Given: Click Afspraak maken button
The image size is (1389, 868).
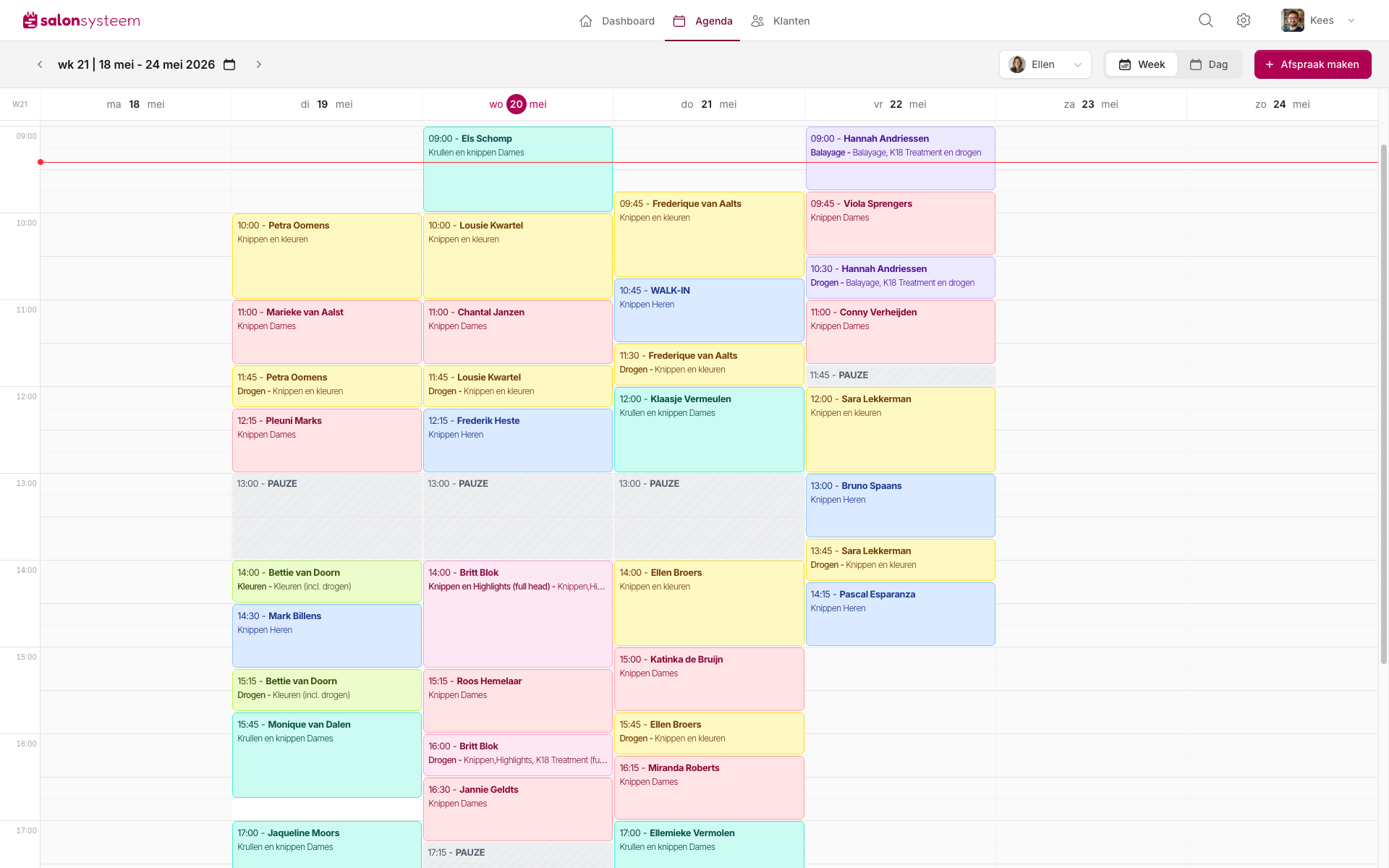Looking at the screenshot, I should 1312,64.
